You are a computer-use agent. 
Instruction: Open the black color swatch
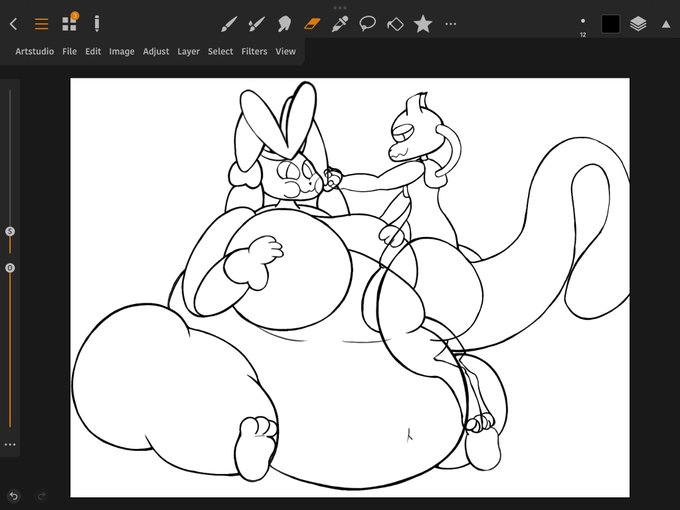tap(610, 24)
